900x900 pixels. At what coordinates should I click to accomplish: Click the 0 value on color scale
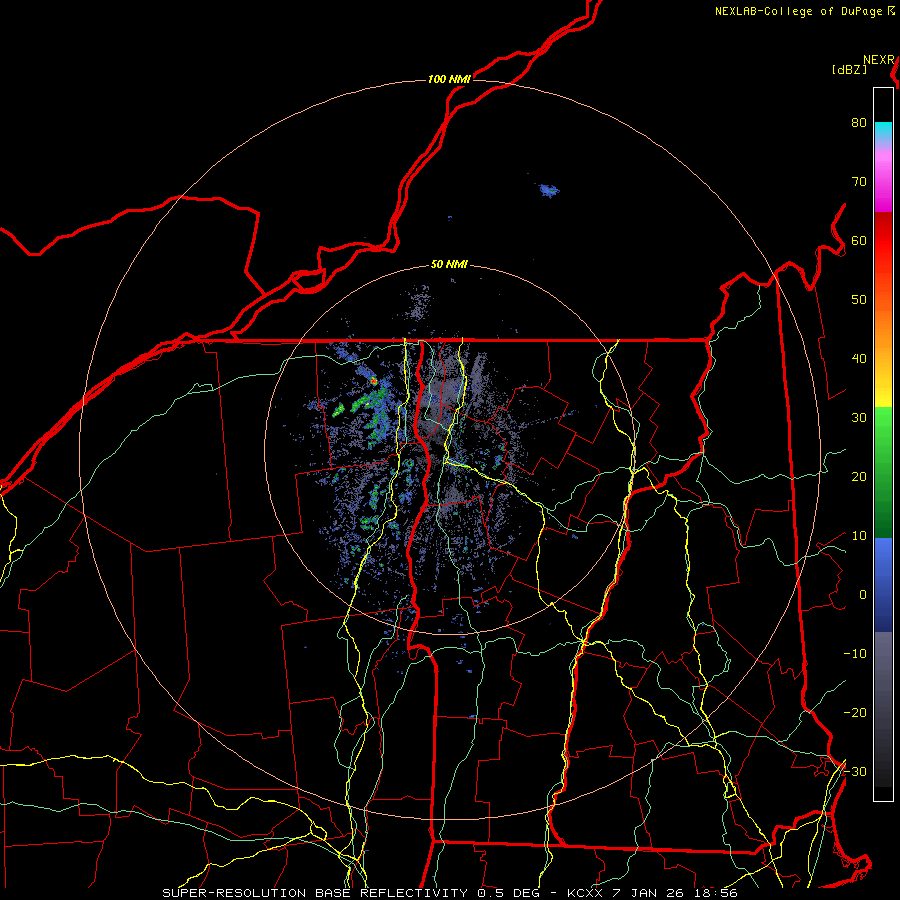click(x=863, y=595)
